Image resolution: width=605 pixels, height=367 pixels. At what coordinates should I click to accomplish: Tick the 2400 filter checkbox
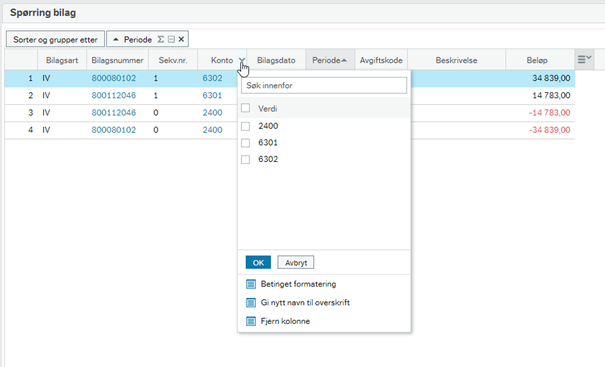click(x=245, y=126)
